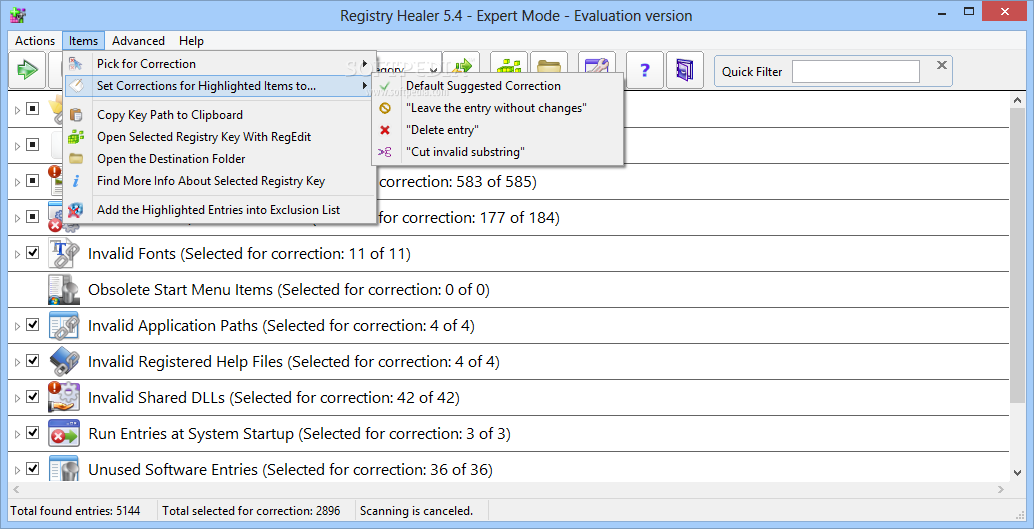This screenshot has width=1034, height=529.
Task: Uncheck the Invalid Shared DLLs checkbox
Action: (x=33, y=396)
